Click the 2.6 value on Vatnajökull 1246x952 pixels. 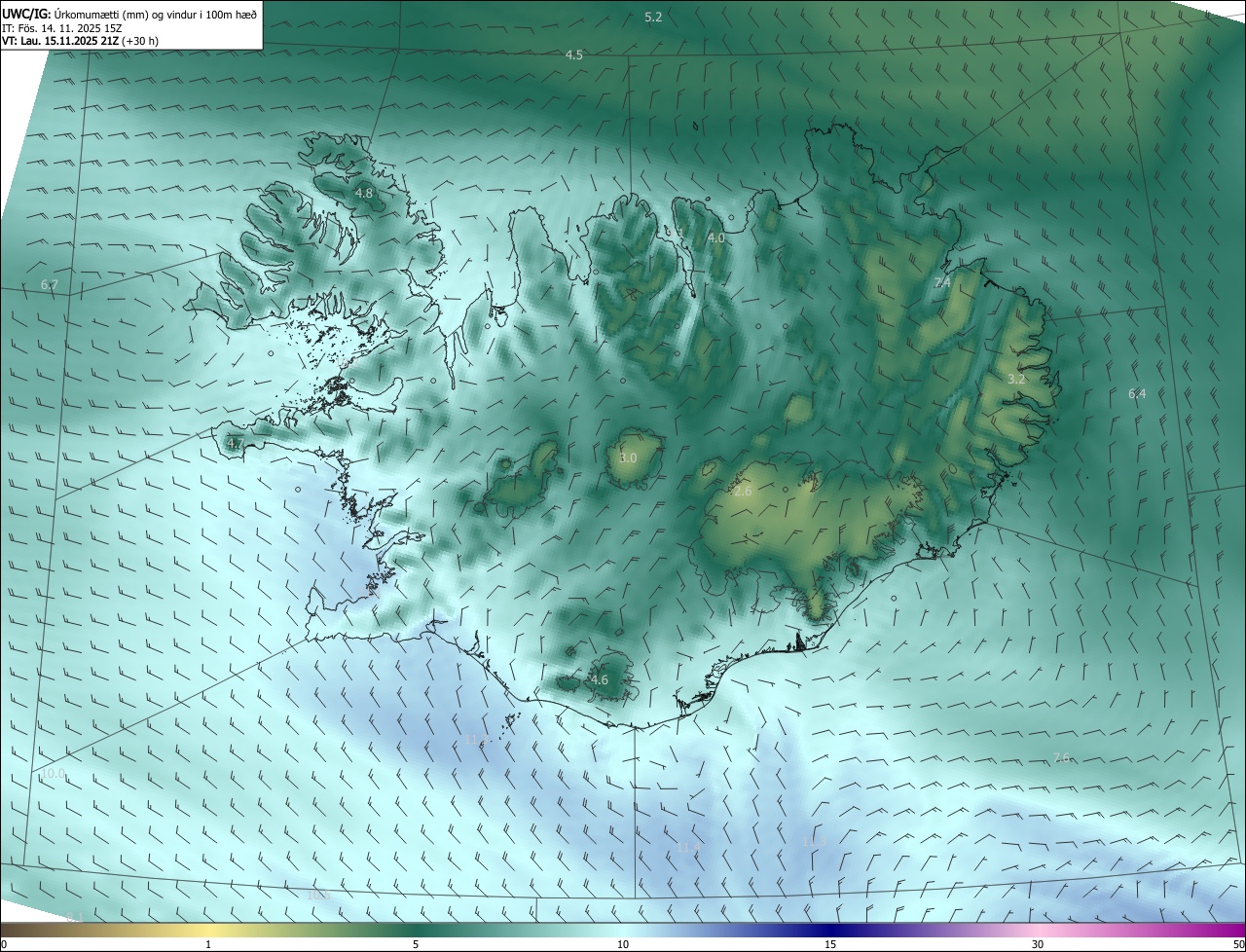(743, 492)
